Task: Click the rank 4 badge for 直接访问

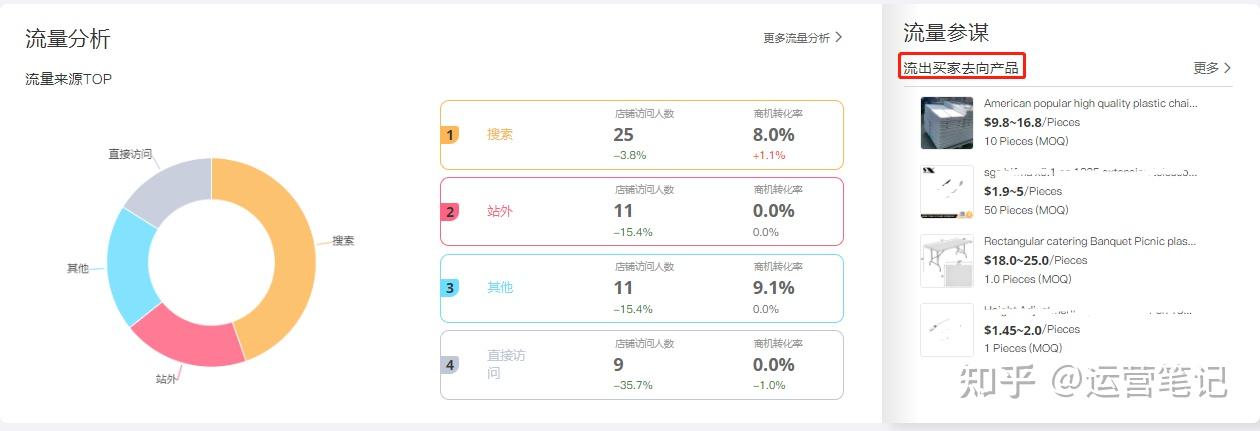Action: [450, 365]
